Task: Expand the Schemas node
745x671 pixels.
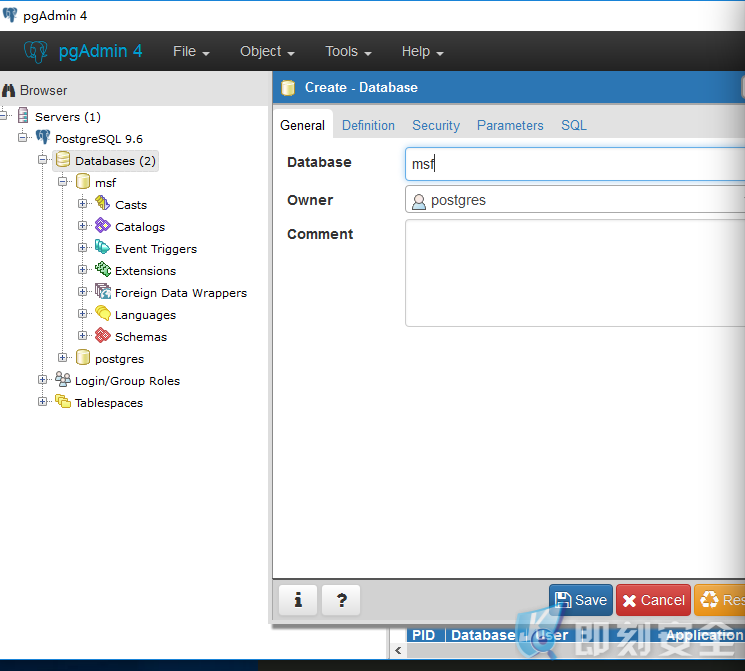Action: (82, 336)
